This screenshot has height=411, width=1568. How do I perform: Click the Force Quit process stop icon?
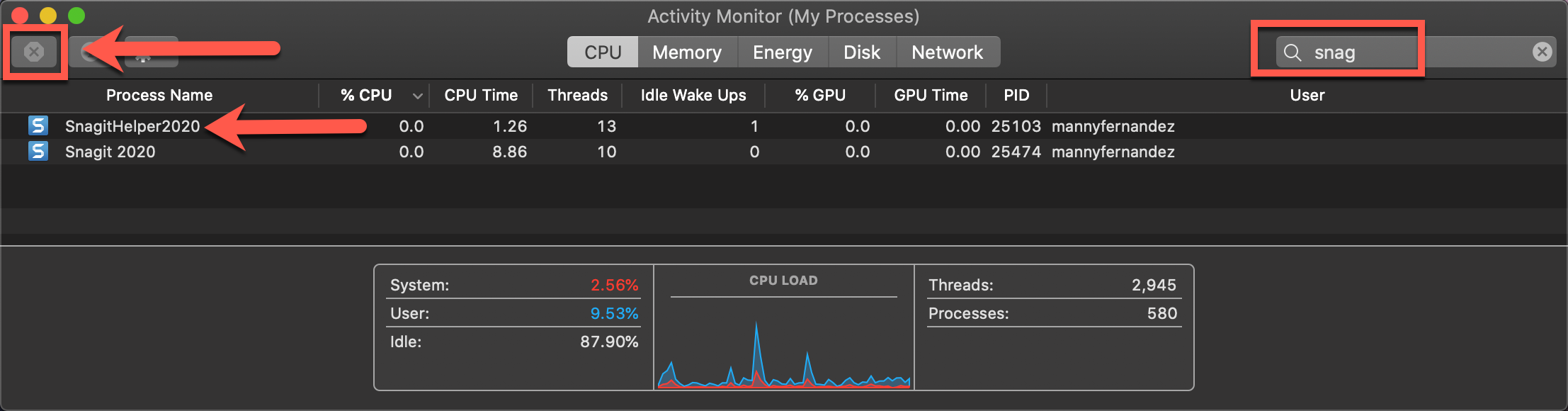tap(34, 52)
